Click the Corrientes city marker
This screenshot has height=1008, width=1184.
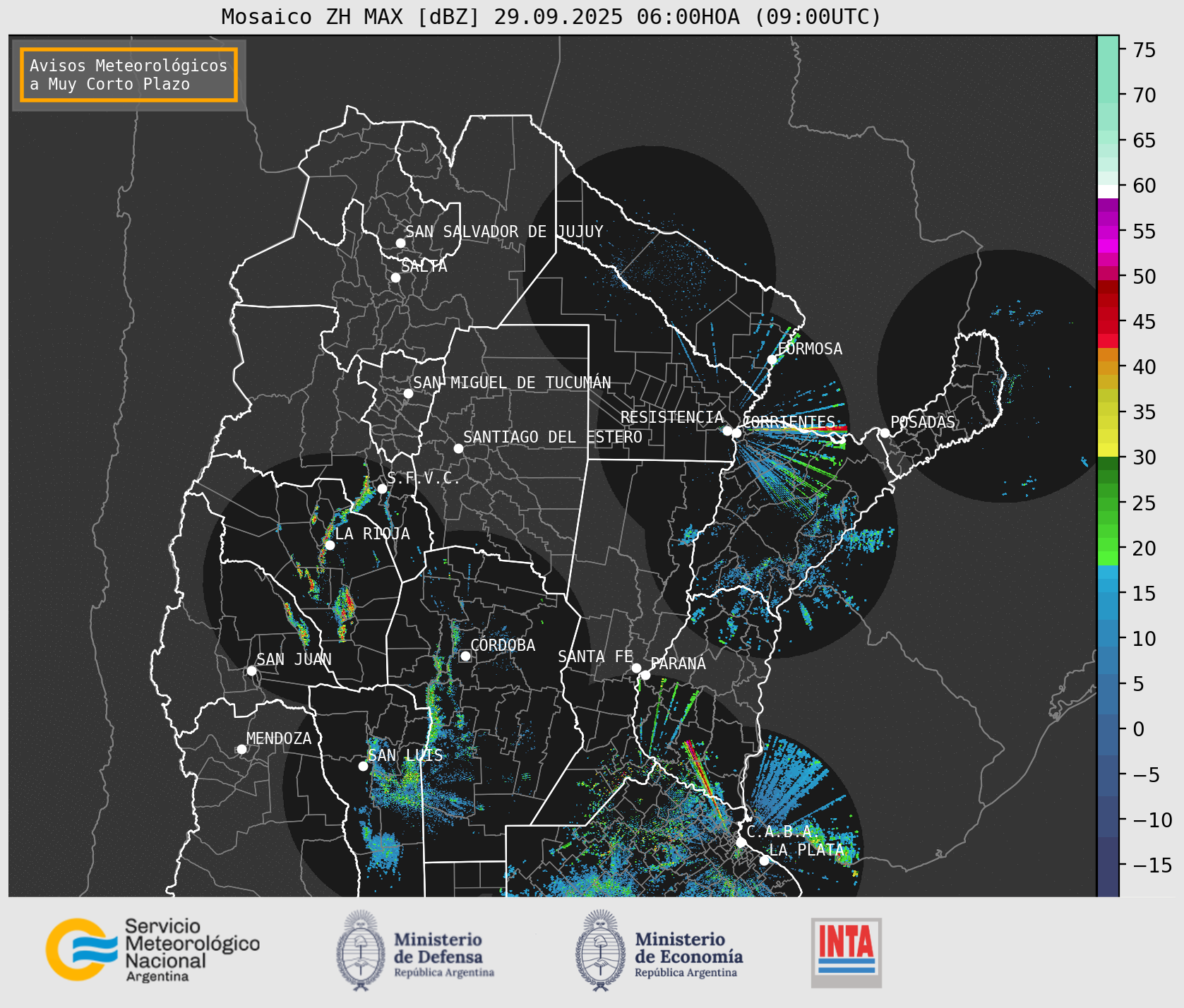pyautogui.click(x=736, y=433)
